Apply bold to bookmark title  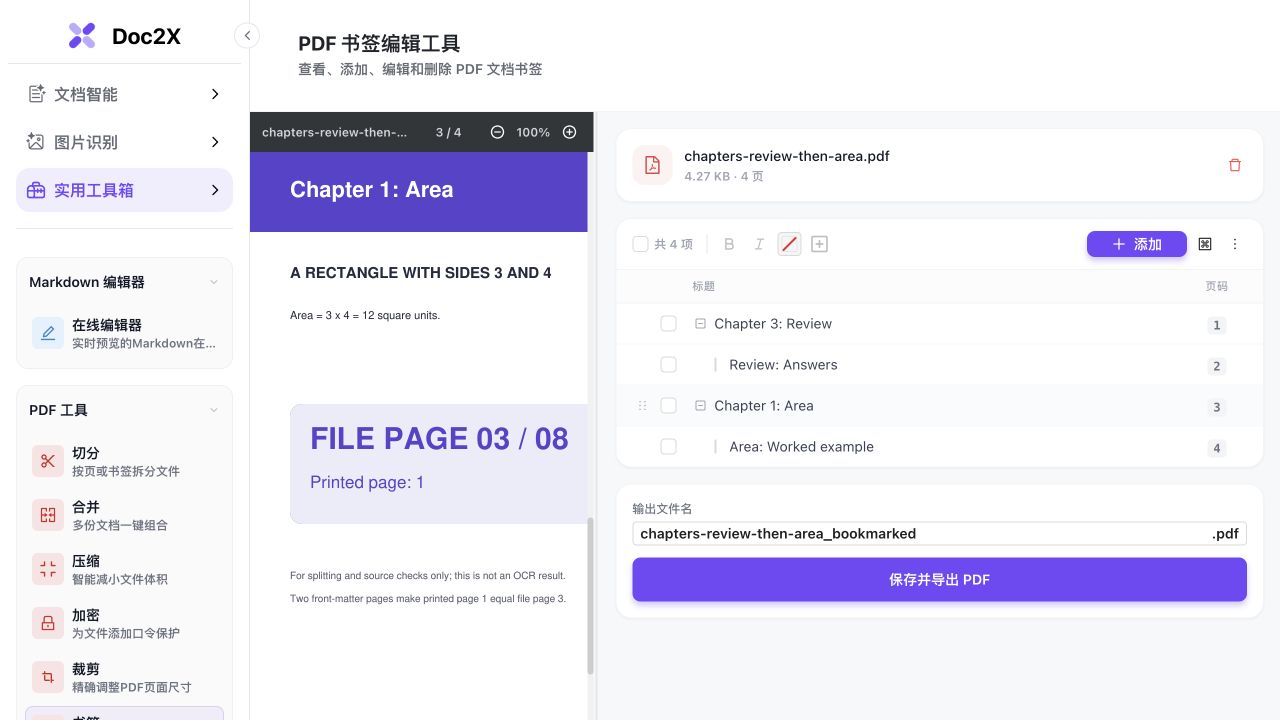point(729,244)
